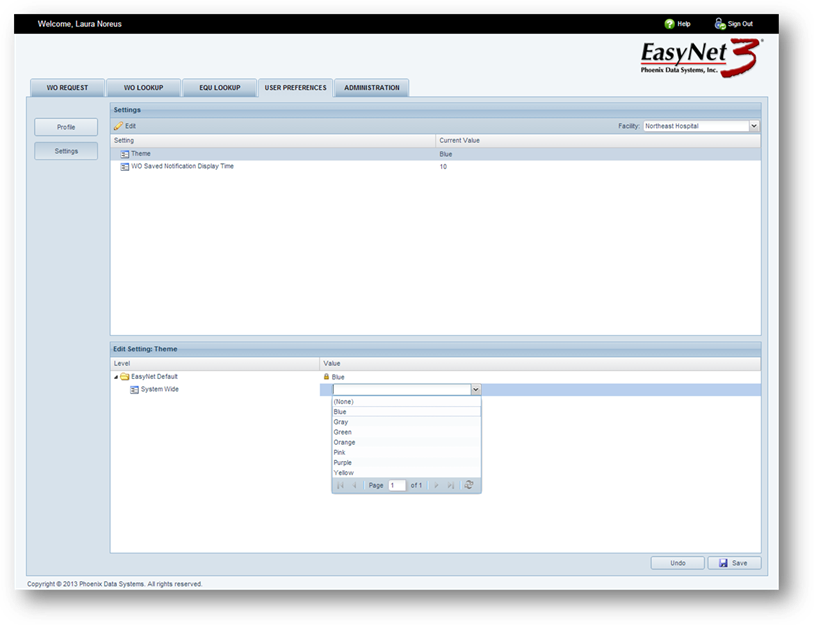Click the EasyNet Default folder icon
814x625 pixels.
click(x=125, y=376)
